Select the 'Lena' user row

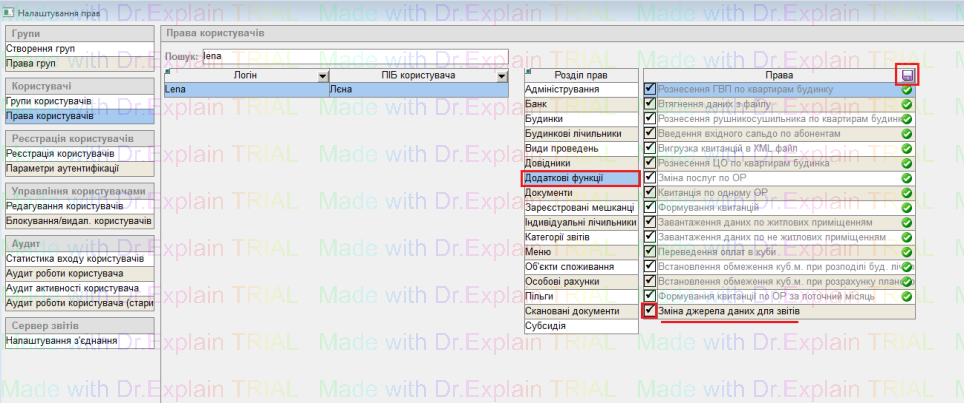click(245, 90)
